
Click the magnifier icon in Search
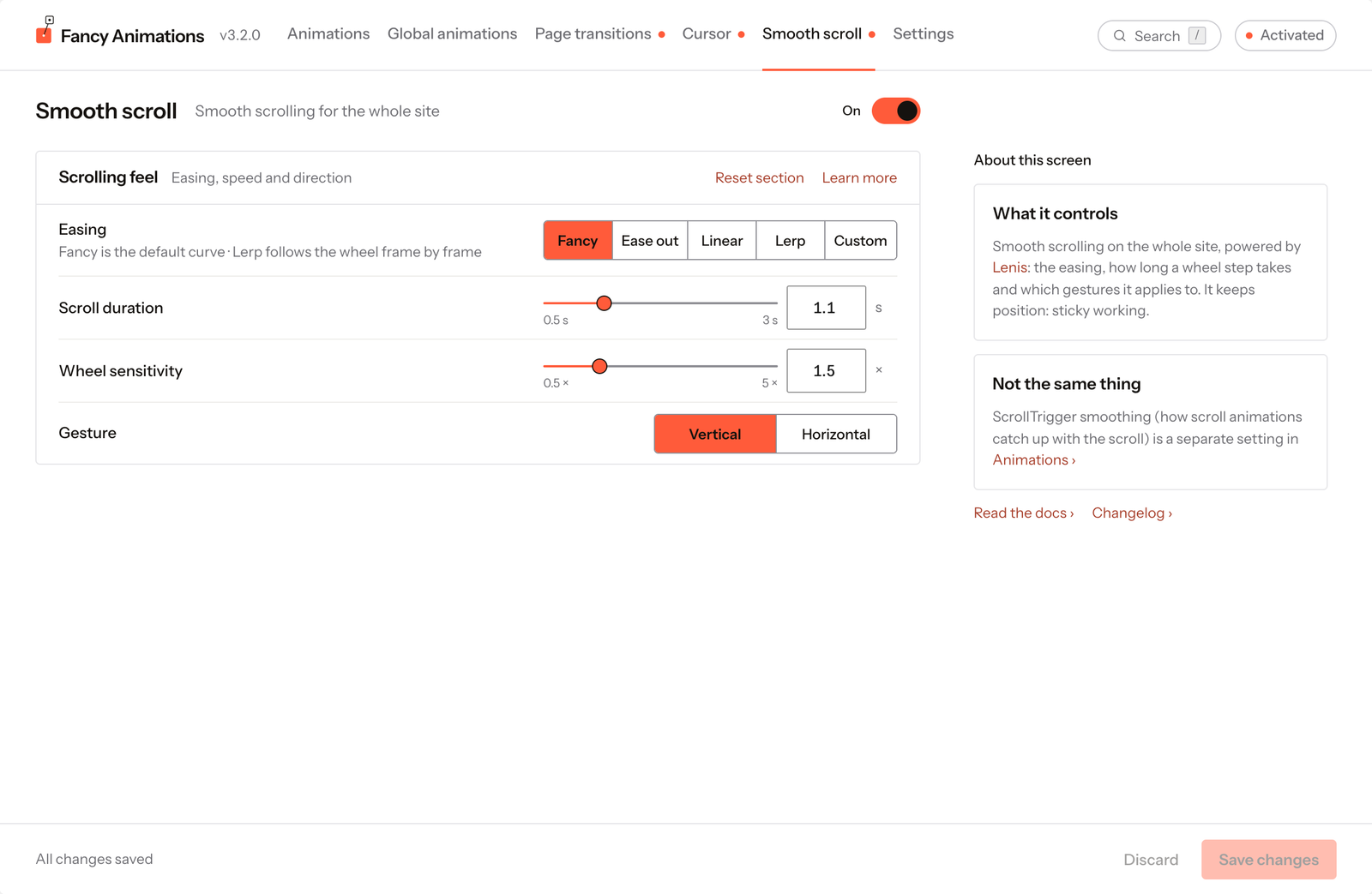click(1119, 36)
